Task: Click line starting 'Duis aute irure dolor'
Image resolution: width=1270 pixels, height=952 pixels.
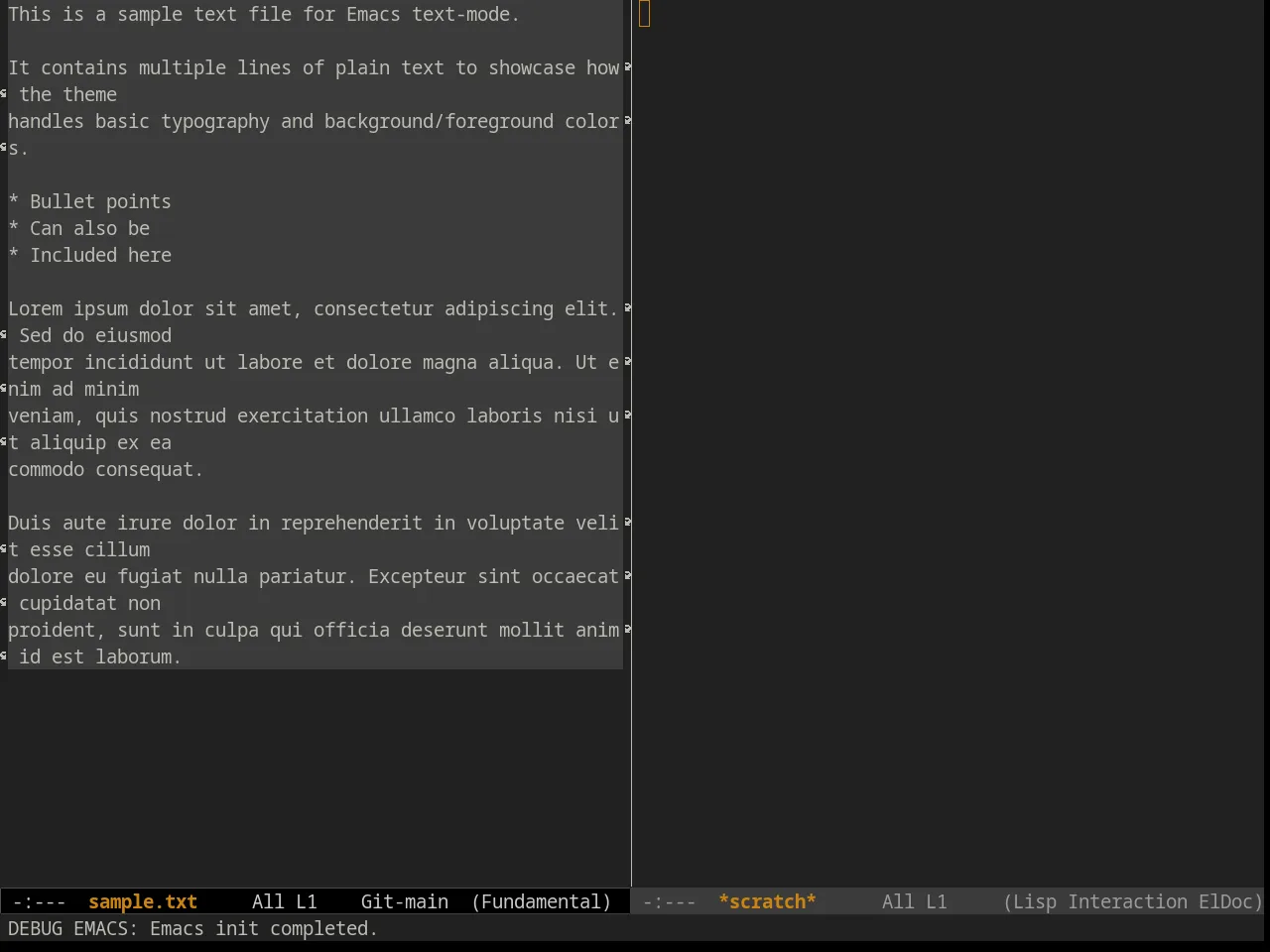Action: (314, 523)
